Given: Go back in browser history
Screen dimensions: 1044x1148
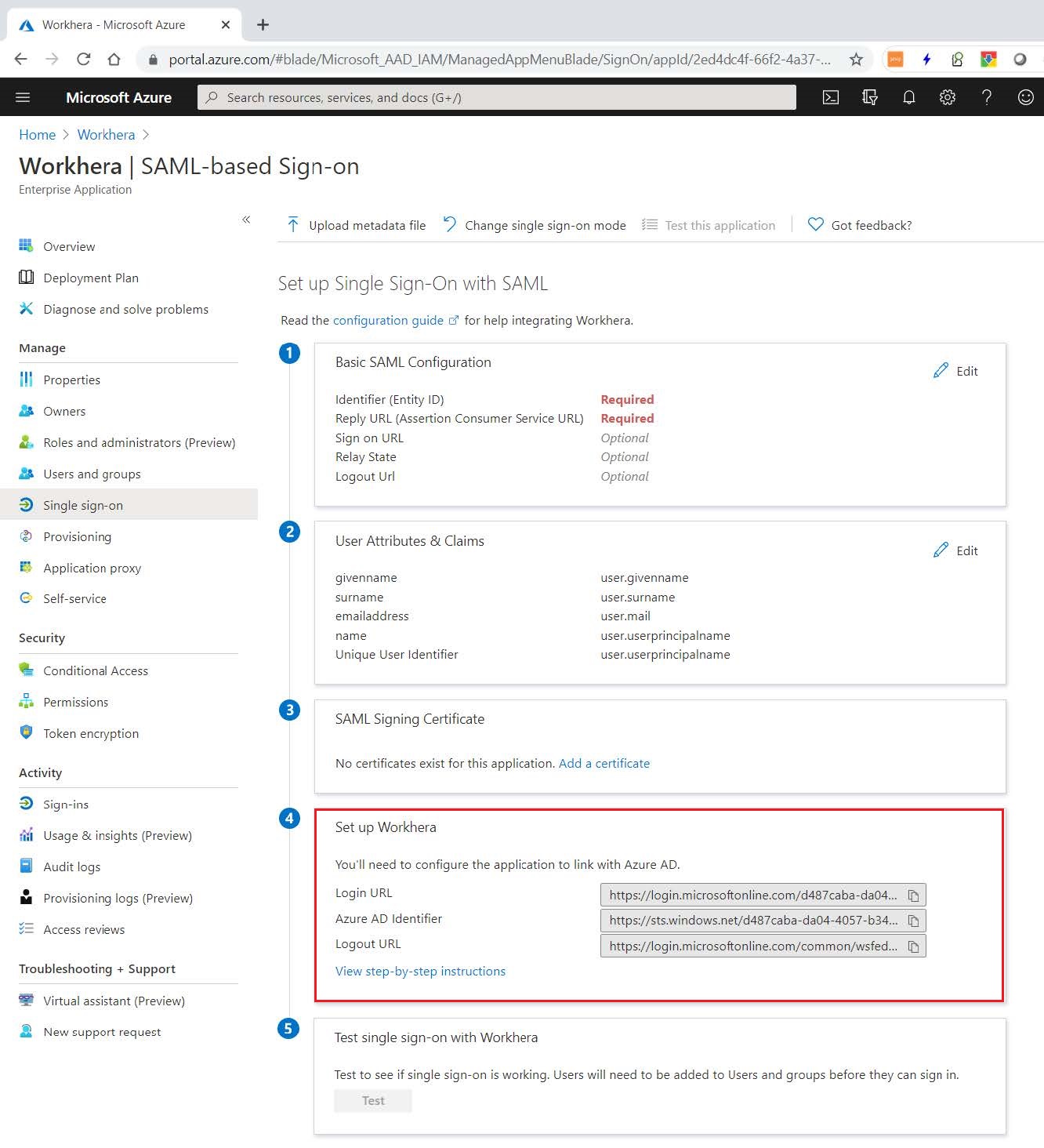Looking at the screenshot, I should [x=21, y=60].
